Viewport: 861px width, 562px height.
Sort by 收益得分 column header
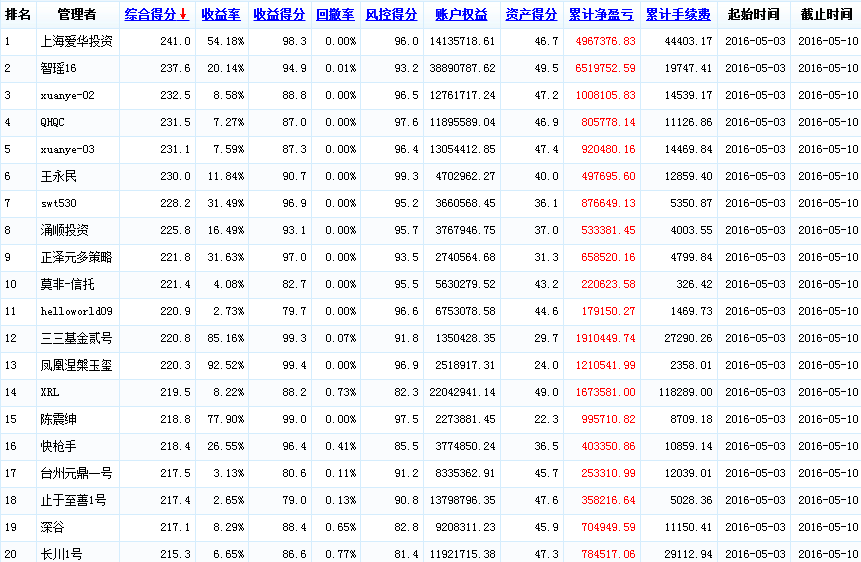click(x=279, y=15)
